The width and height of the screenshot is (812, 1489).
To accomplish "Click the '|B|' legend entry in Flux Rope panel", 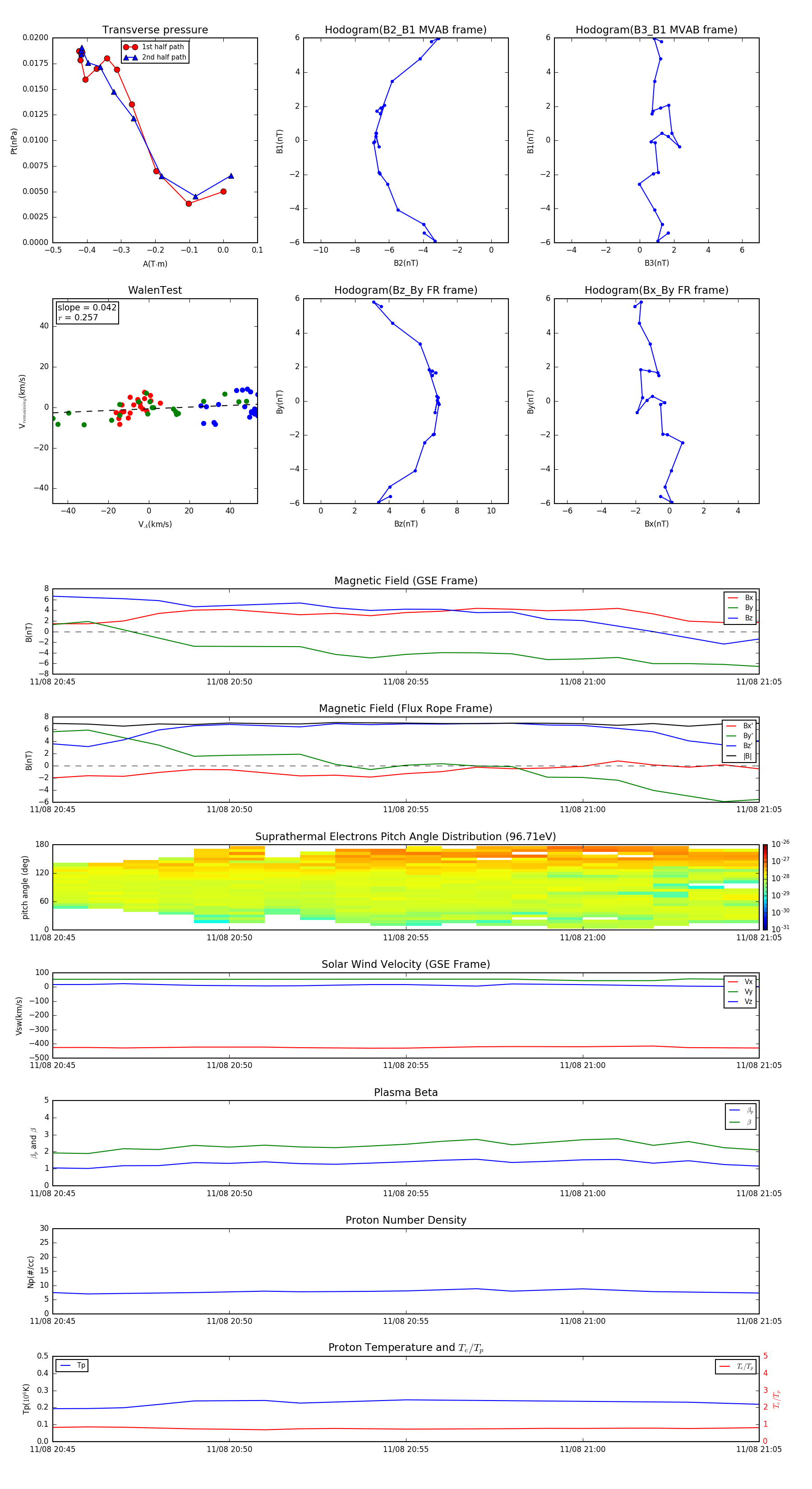I will tap(740, 756).
